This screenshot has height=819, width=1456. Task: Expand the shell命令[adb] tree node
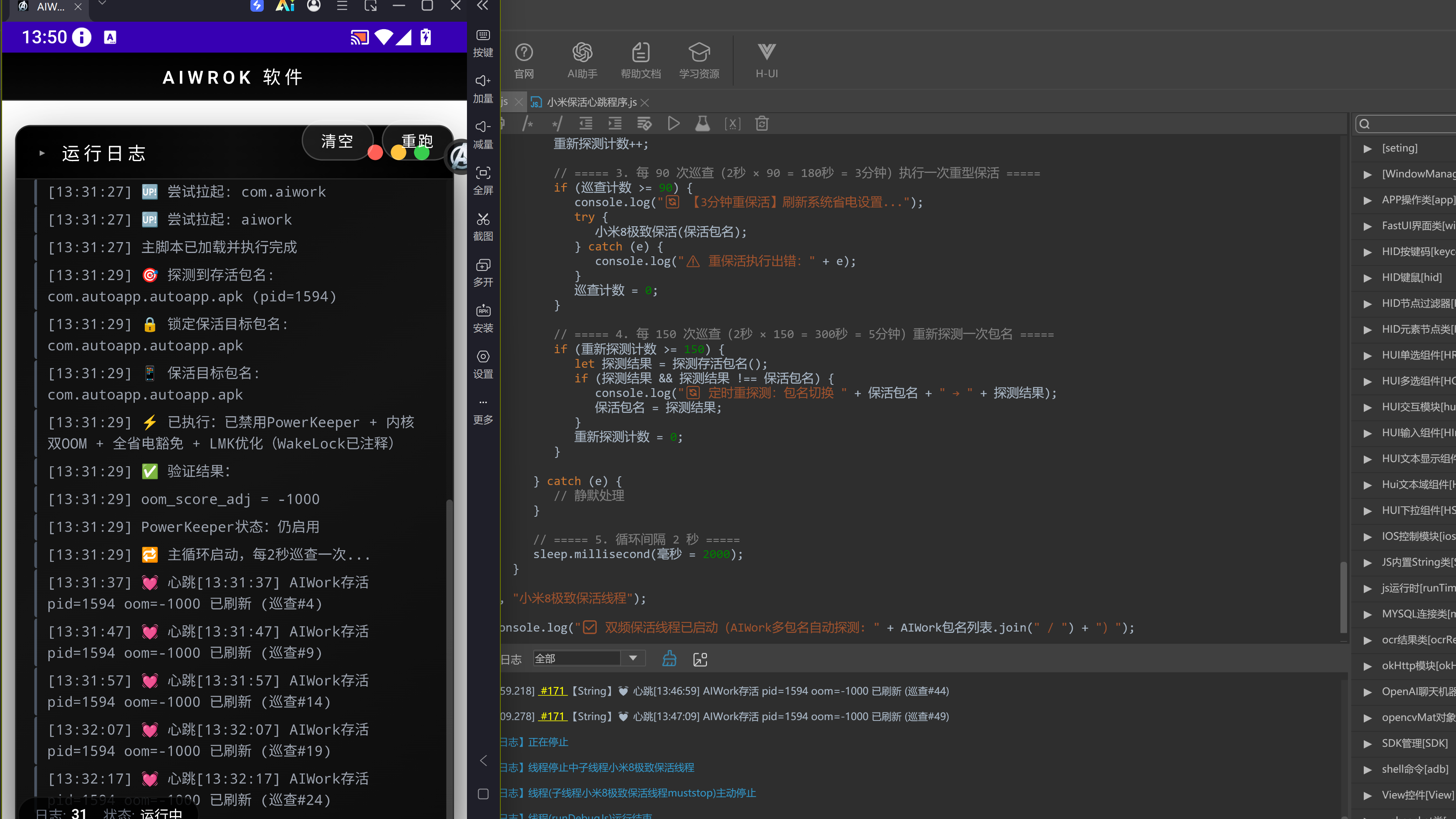[x=1367, y=770]
